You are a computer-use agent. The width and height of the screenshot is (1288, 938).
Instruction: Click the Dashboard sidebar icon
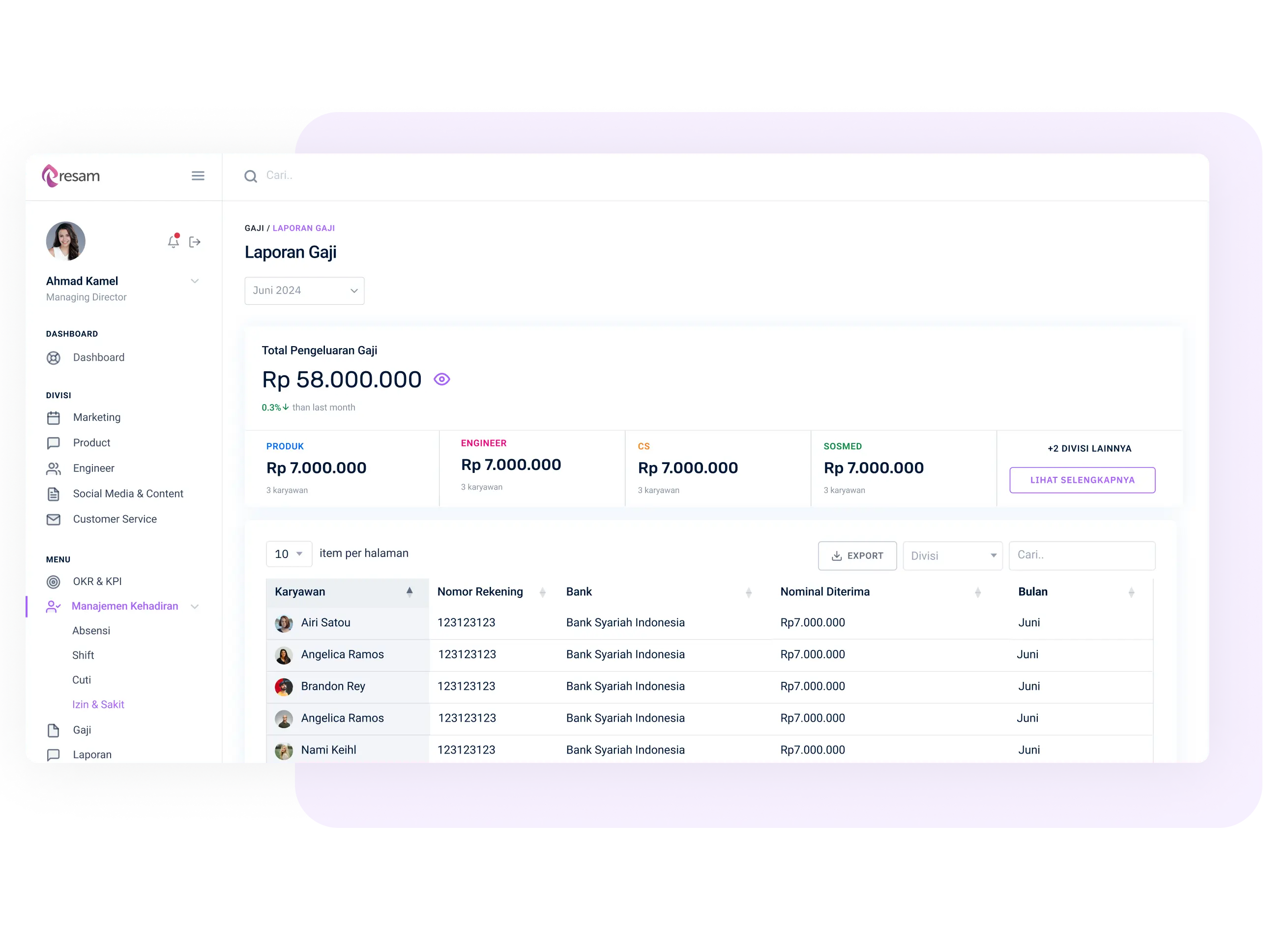click(55, 357)
